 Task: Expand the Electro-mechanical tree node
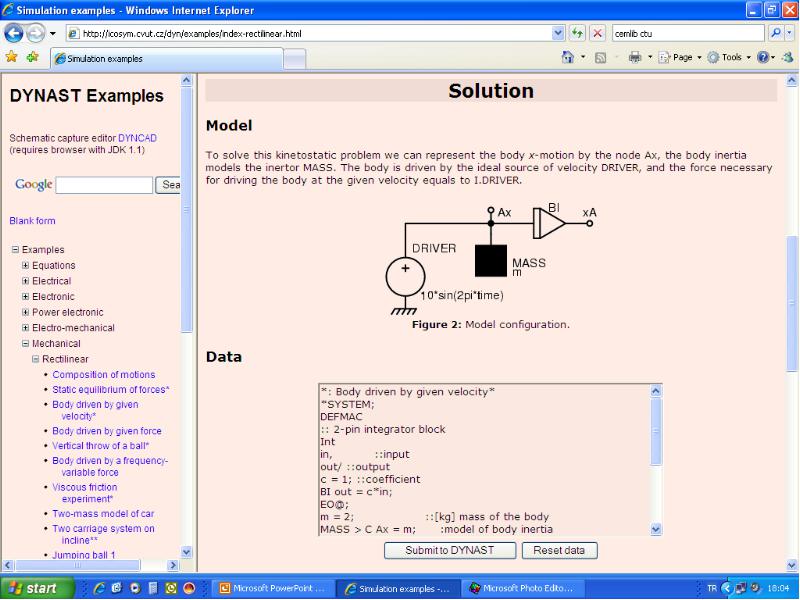[x=26, y=328]
